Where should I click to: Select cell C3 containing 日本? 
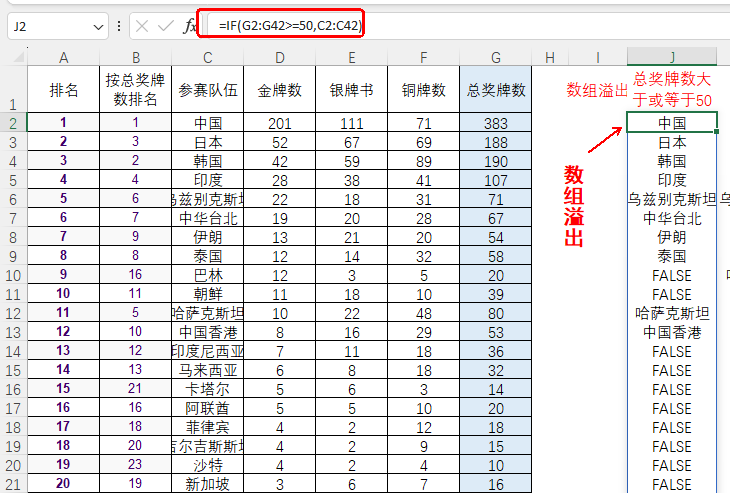(208, 142)
